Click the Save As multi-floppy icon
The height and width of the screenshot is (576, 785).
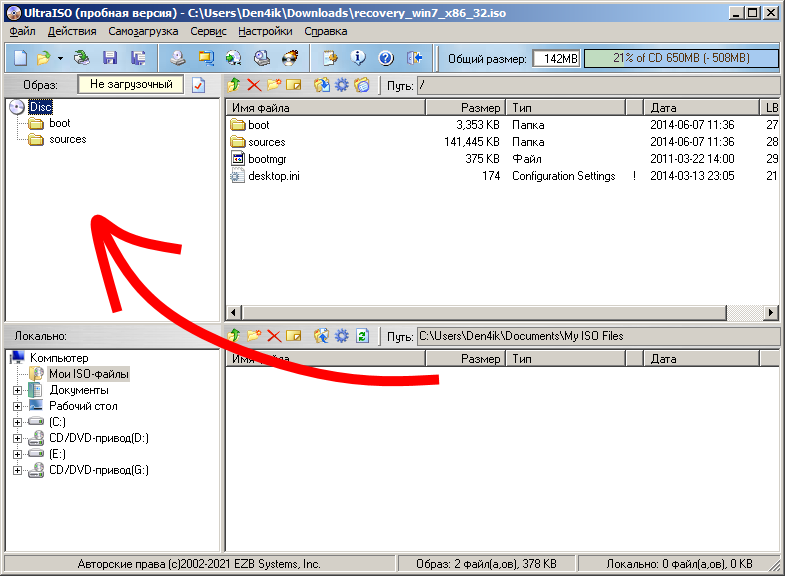point(138,58)
